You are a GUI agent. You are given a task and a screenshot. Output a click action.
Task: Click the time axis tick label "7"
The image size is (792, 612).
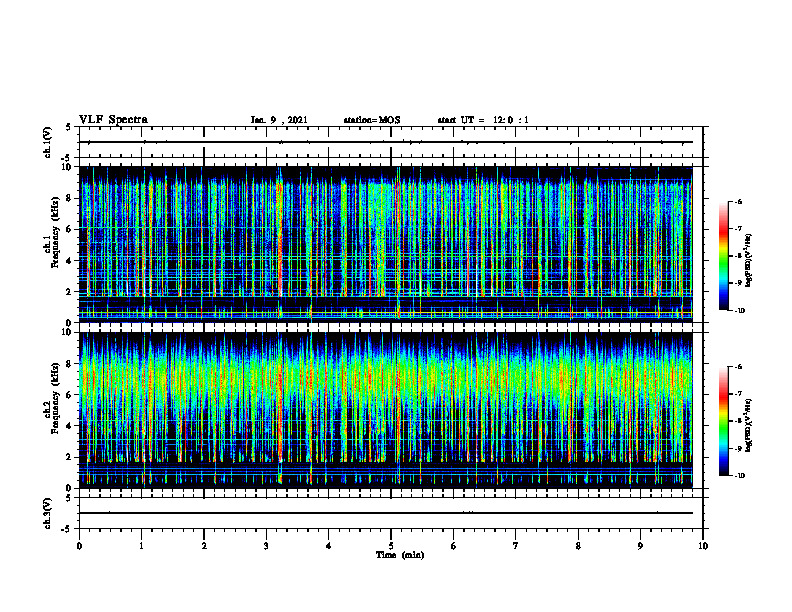[516, 546]
